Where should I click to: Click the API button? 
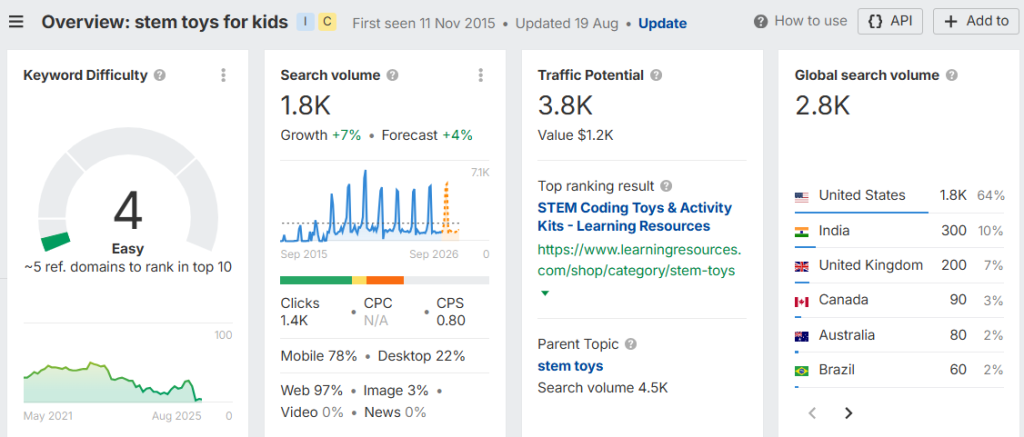pos(890,21)
